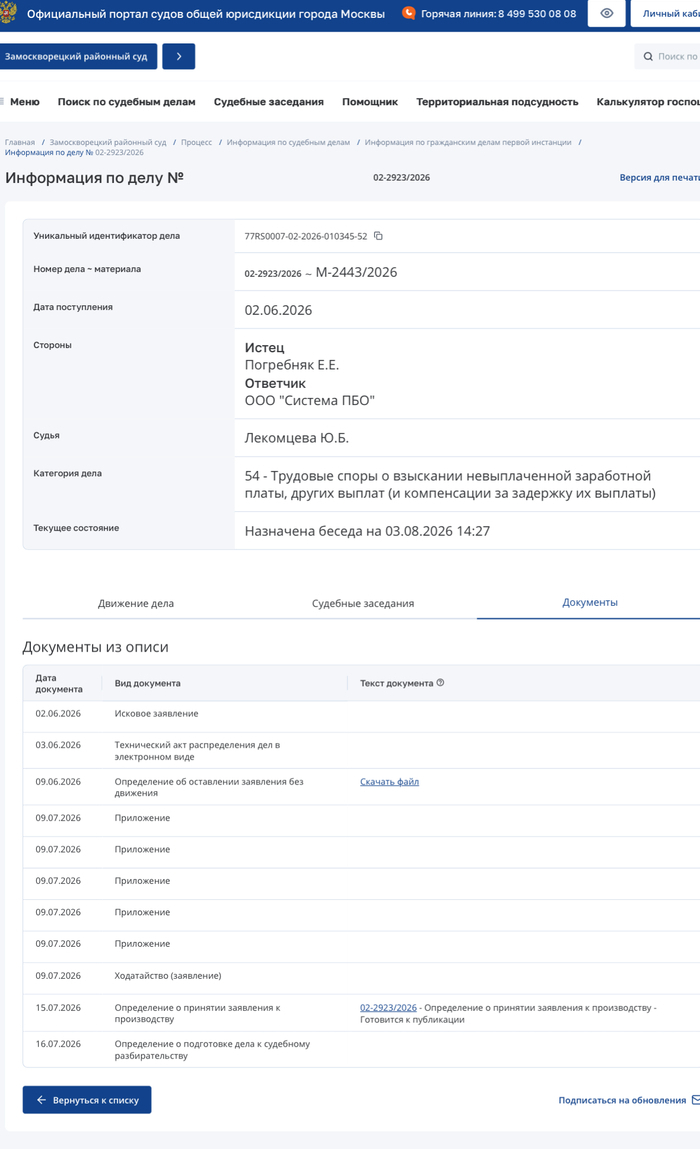Screen dimensions: 700x1149
Task: Click the envelope subscribe icon
Action: [696, 1099]
